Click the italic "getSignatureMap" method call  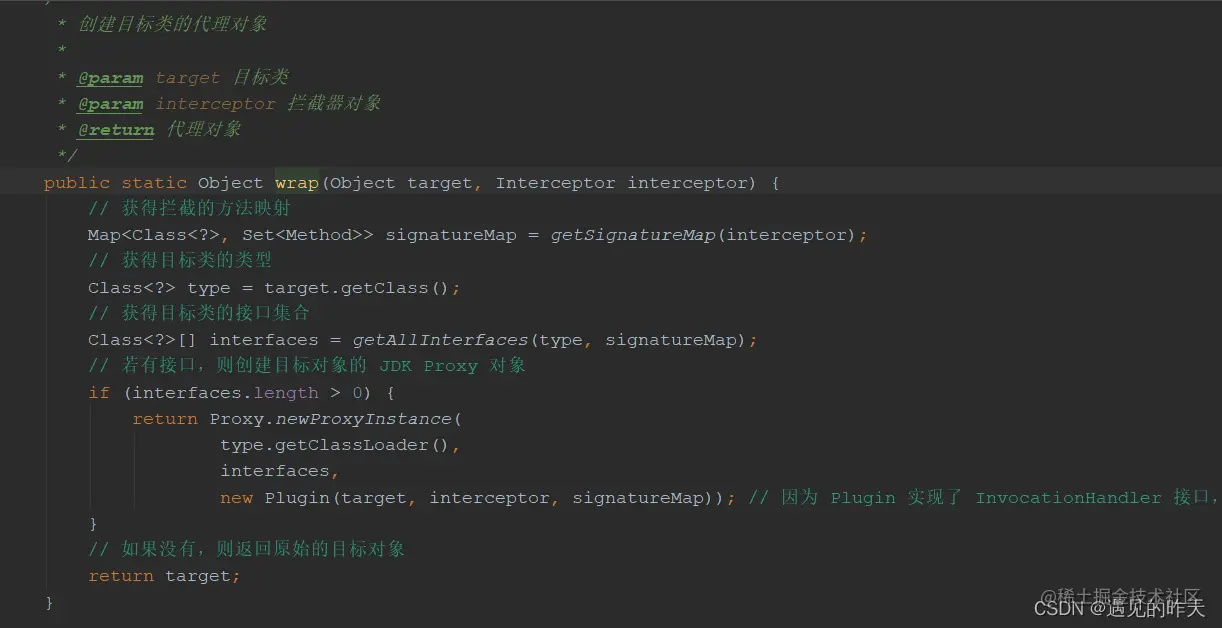[x=633, y=235]
